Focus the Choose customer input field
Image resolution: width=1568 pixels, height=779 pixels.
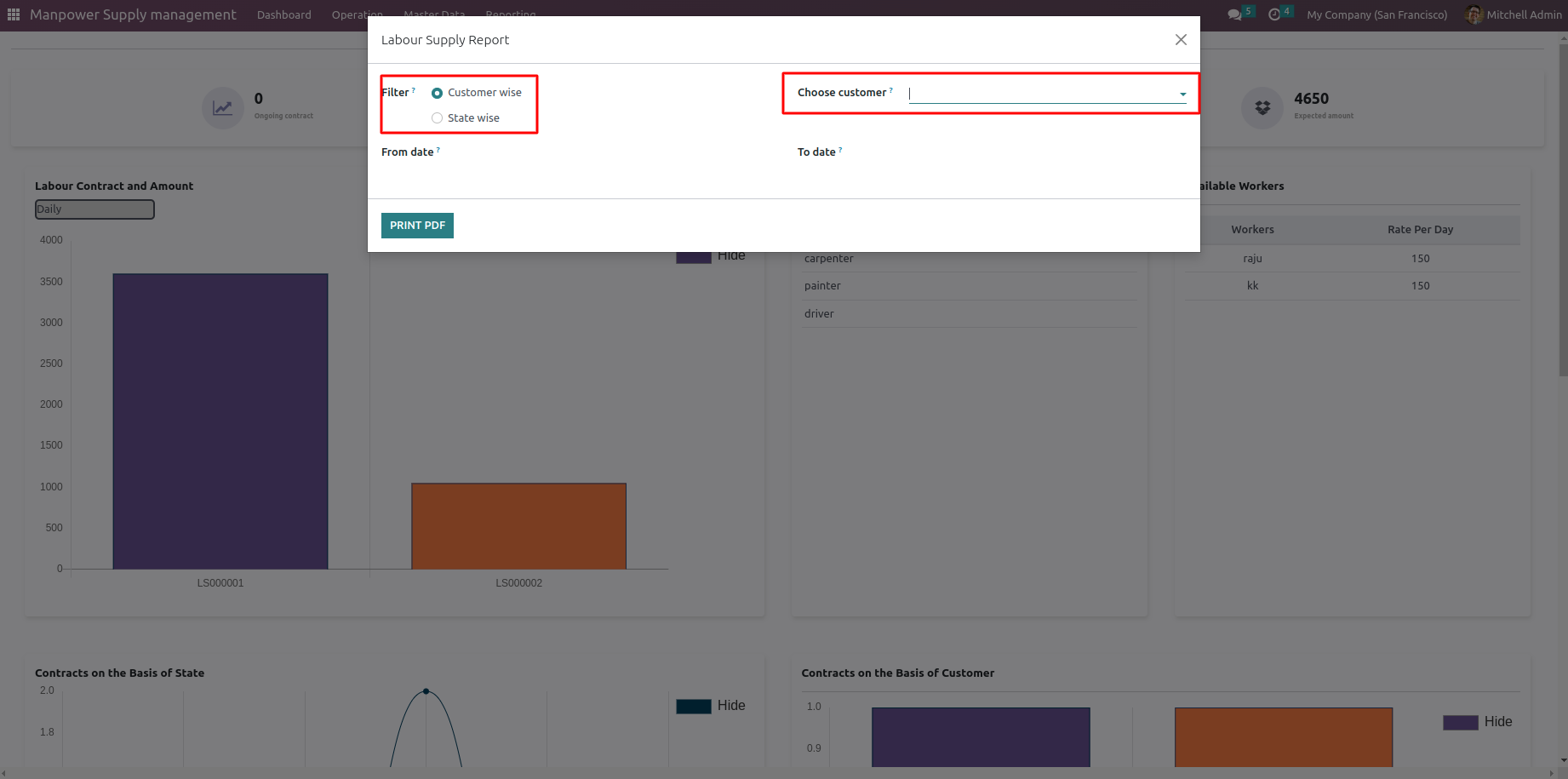[1041, 94]
